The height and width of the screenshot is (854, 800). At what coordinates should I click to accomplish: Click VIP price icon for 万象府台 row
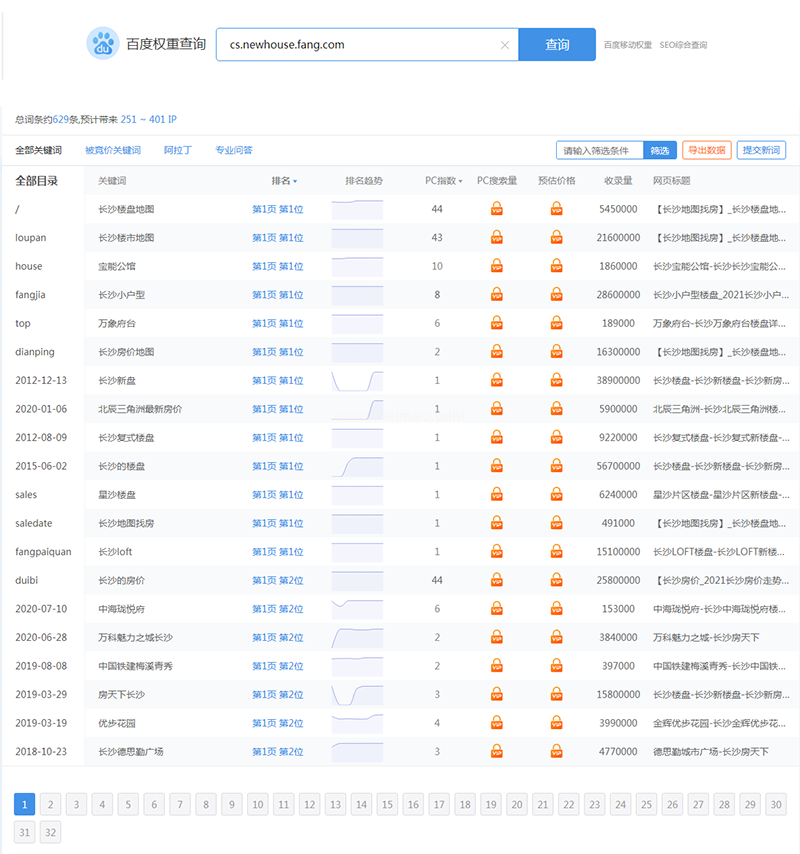pyautogui.click(x=557, y=323)
